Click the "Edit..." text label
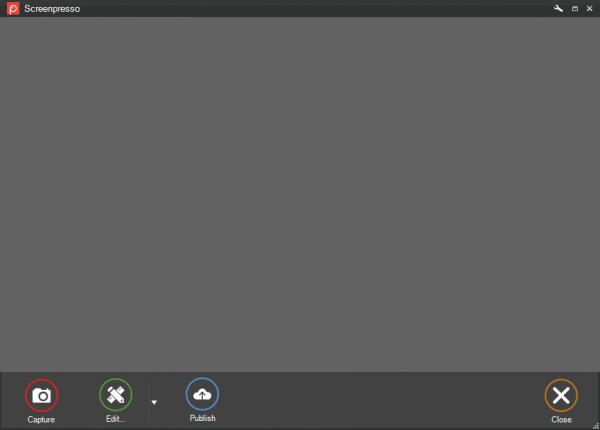The width and height of the screenshot is (600, 430). (116, 419)
